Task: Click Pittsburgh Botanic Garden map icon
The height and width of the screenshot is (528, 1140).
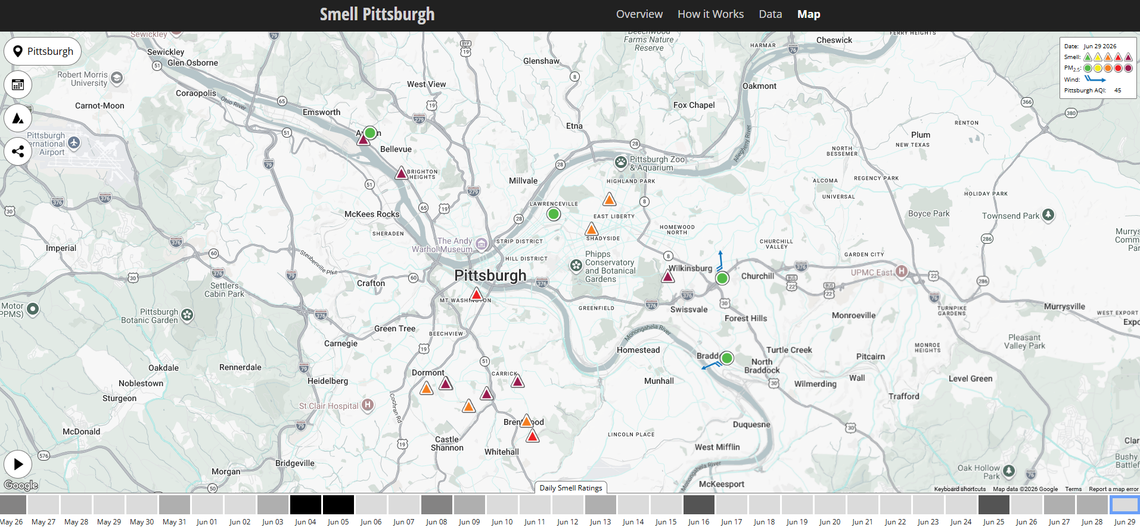Action: (x=188, y=314)
